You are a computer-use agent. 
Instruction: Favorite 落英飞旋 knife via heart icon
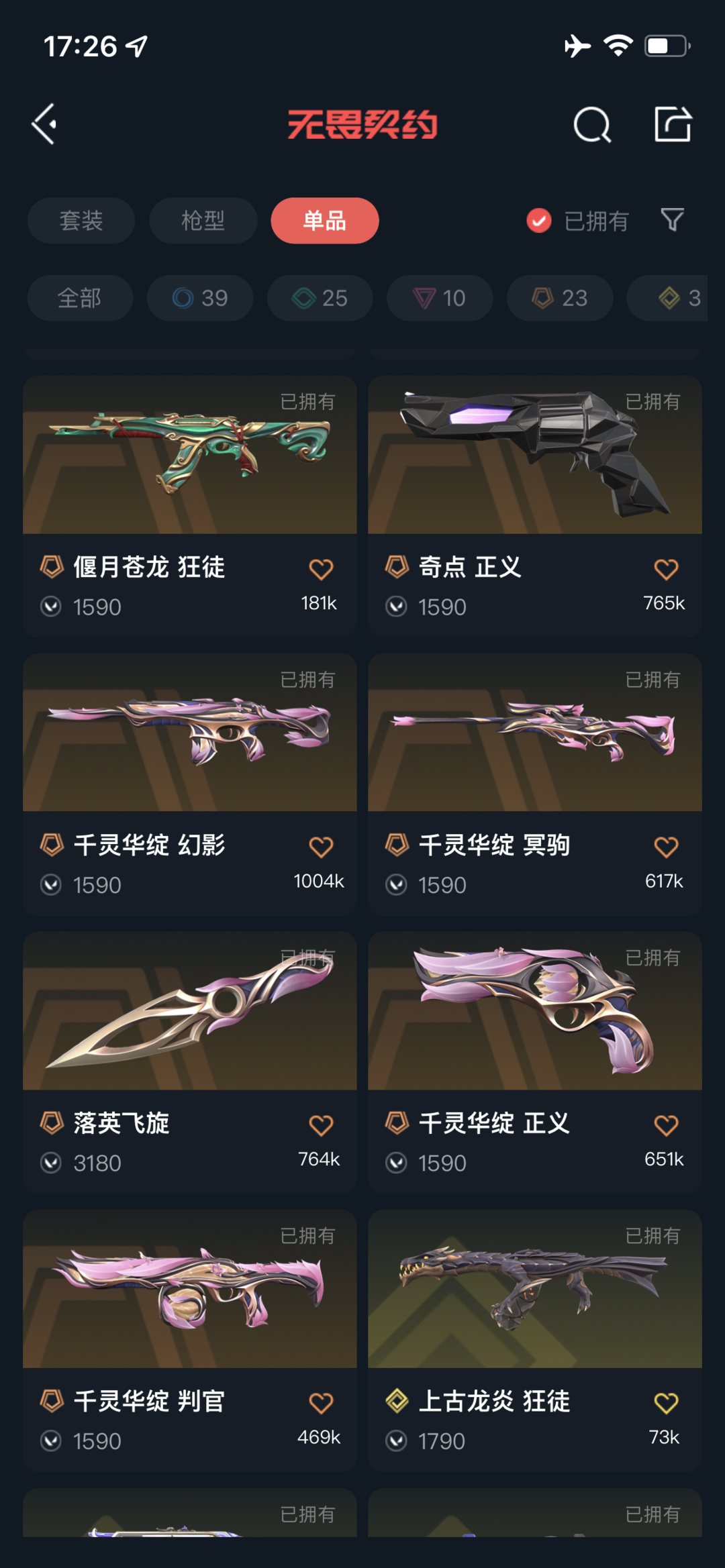coord(321,1125)
